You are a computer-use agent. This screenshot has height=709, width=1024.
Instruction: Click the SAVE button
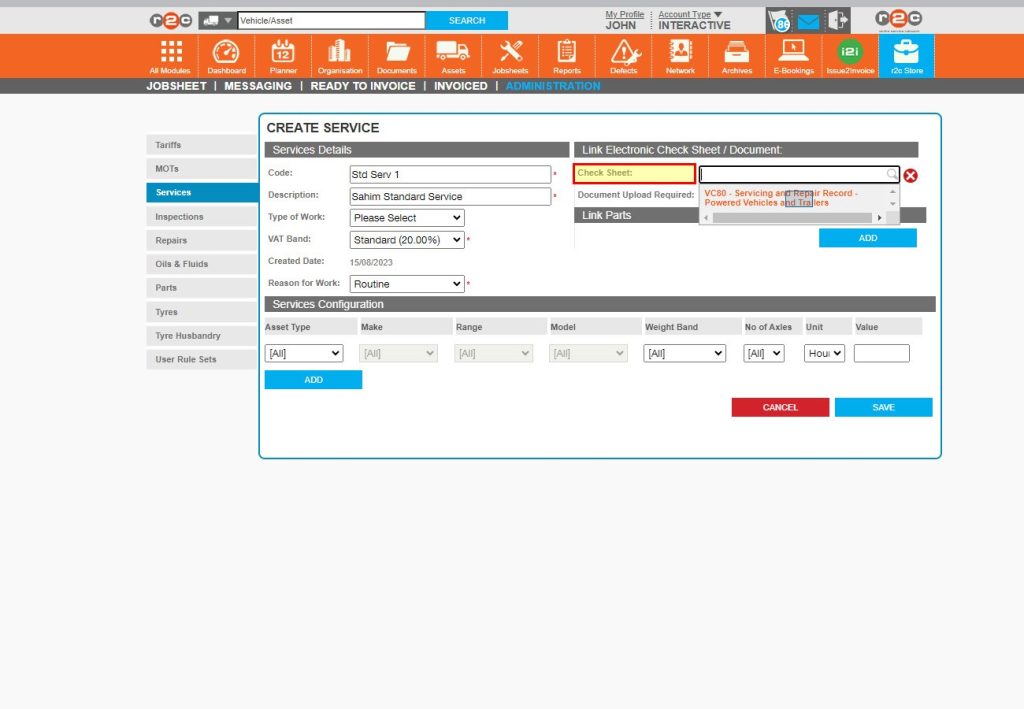coord(883,407)
